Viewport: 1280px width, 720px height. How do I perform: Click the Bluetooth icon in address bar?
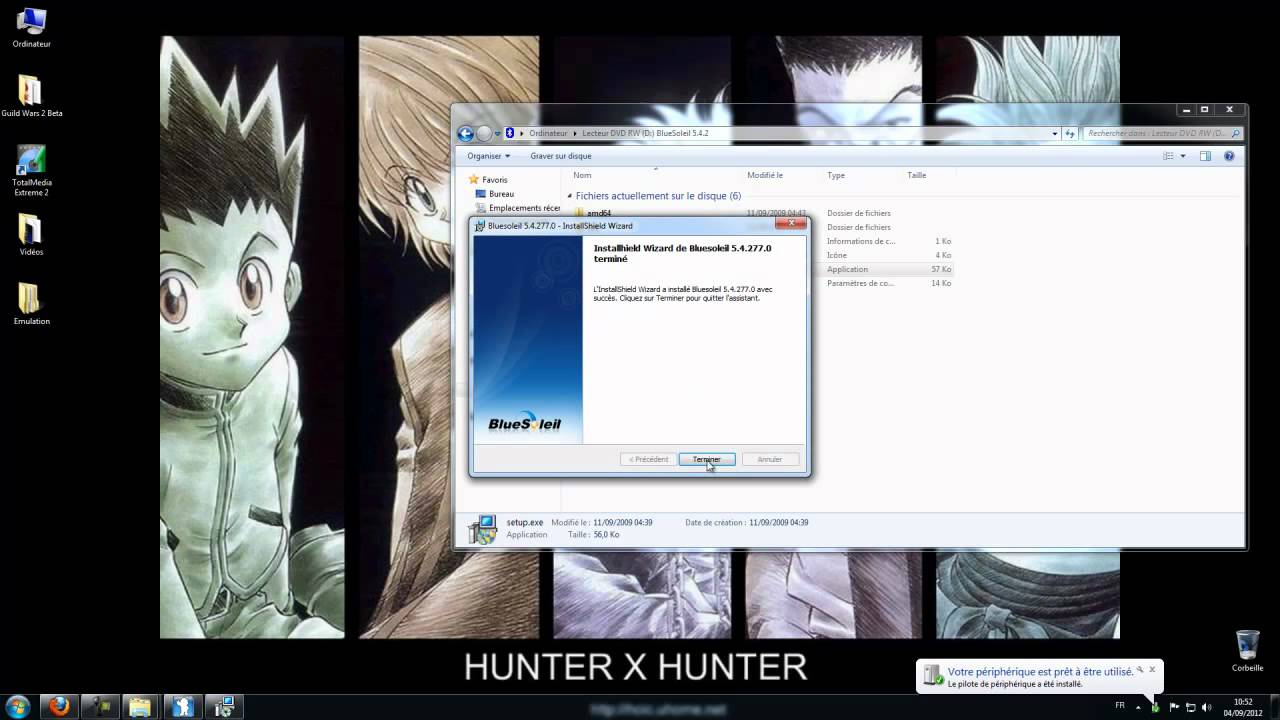[510, 133]
